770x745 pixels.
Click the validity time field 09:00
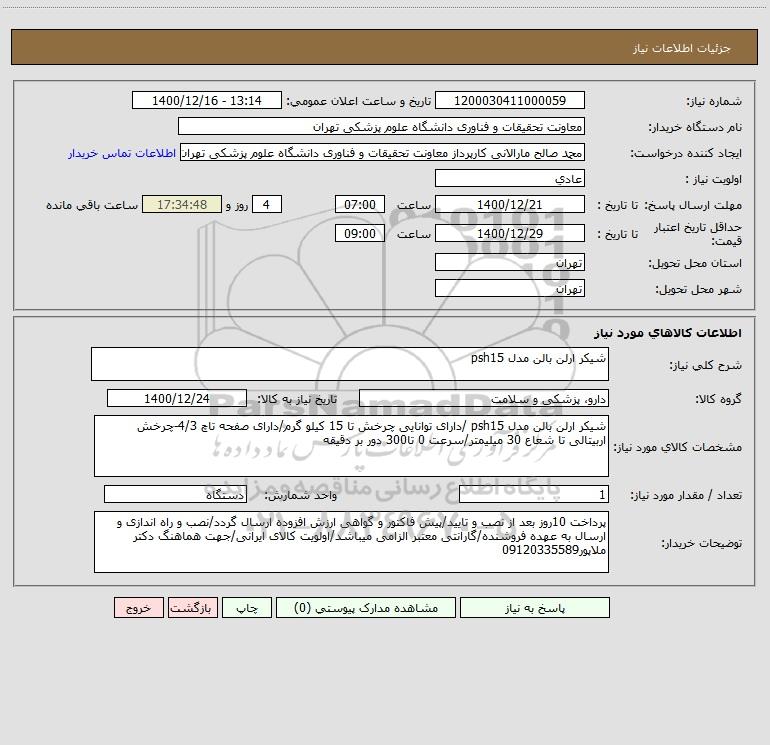360,233
